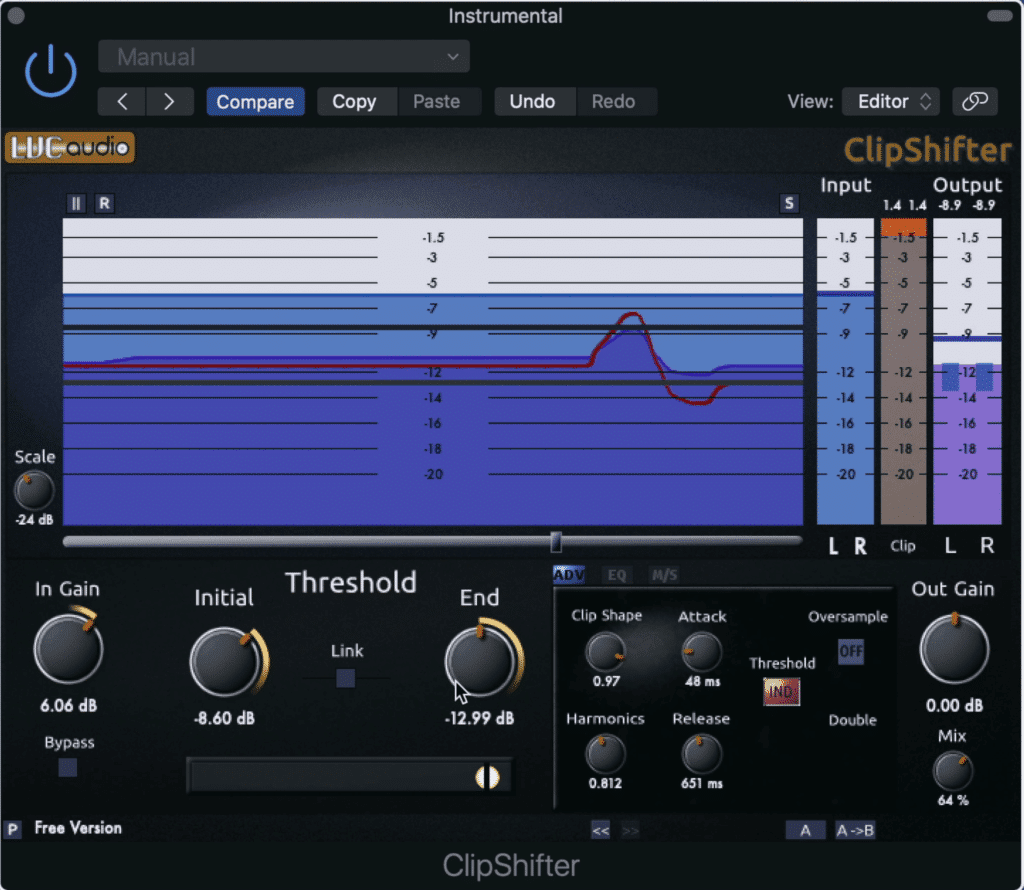
Task: Toggle the plugin power button
Action: 51,72
